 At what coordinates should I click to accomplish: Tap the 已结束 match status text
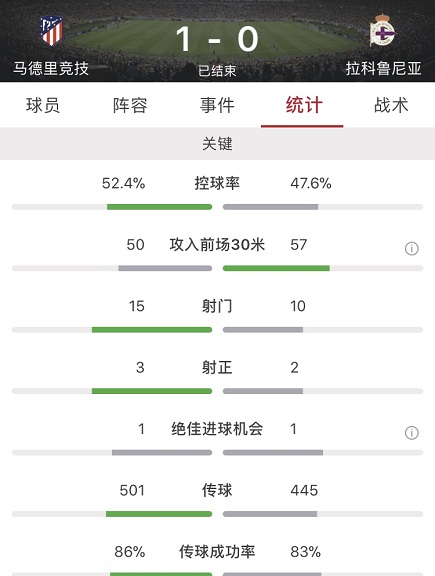coord(217,71)
